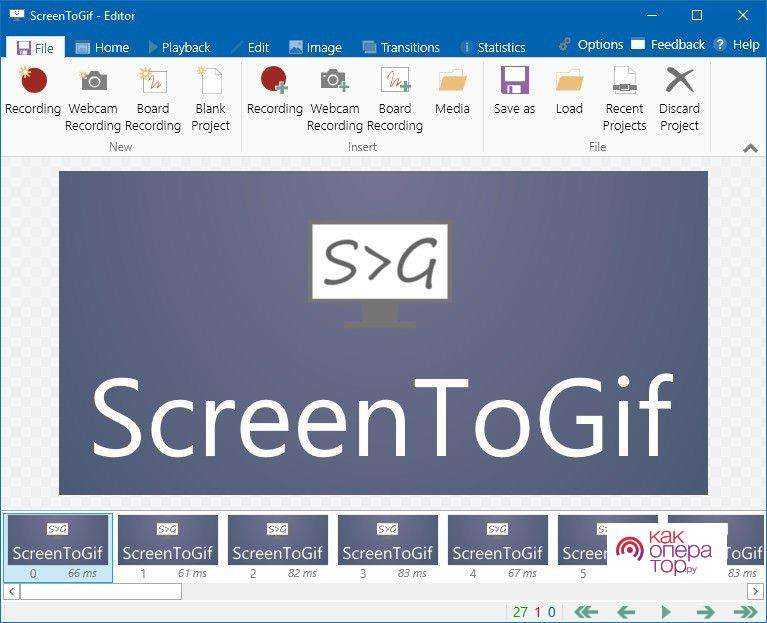This screenshot has width=767, height=623.
Task: Select frame 3 thumbnail, 83 ms
Action: tap(388, 547)
